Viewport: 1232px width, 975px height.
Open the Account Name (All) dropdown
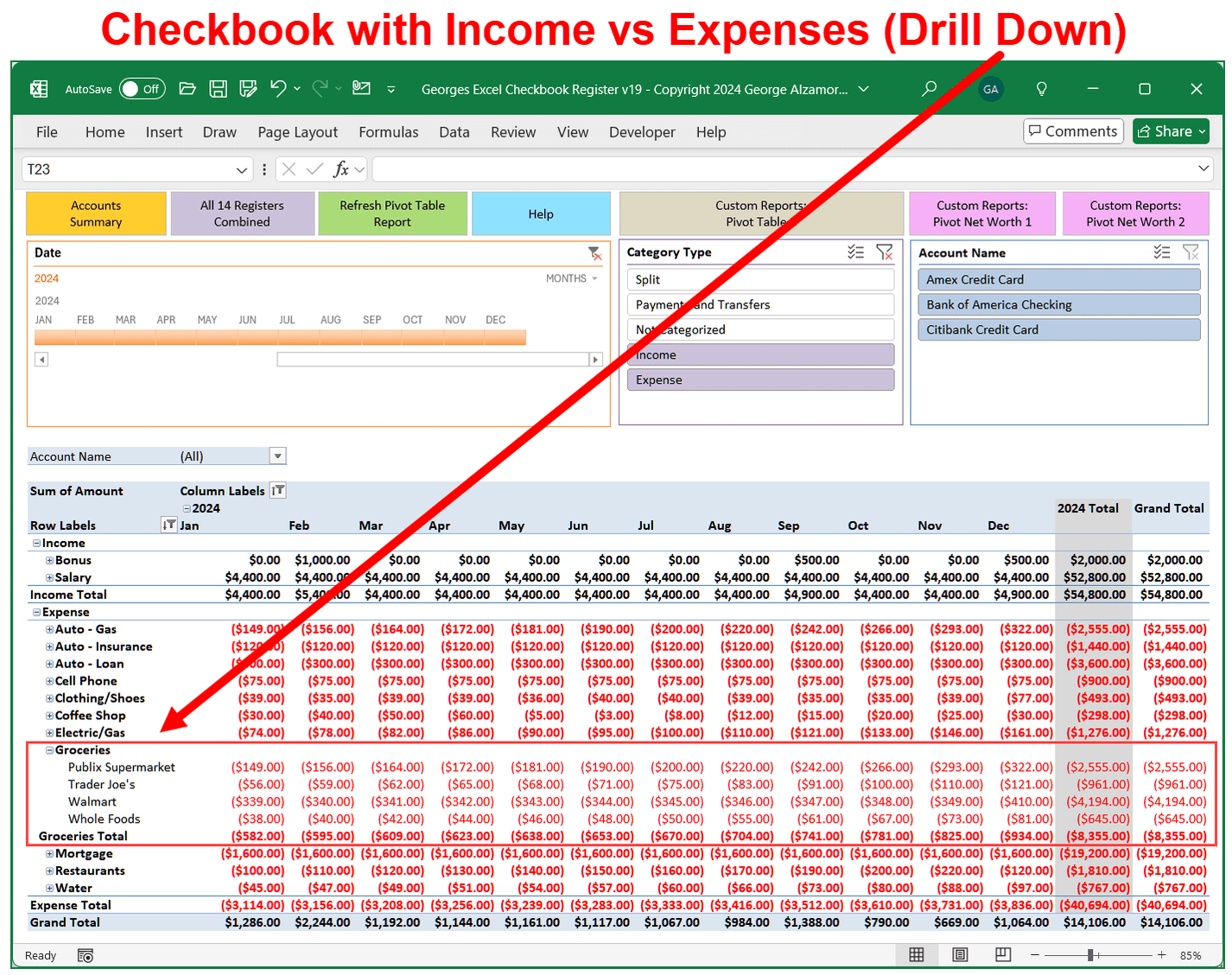tap(277, 456)
